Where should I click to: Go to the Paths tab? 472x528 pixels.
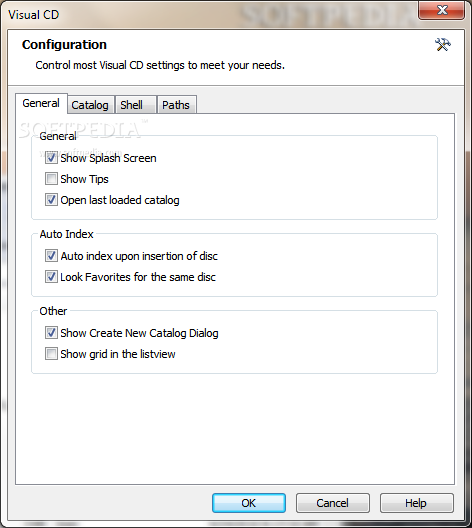point(176,105)
